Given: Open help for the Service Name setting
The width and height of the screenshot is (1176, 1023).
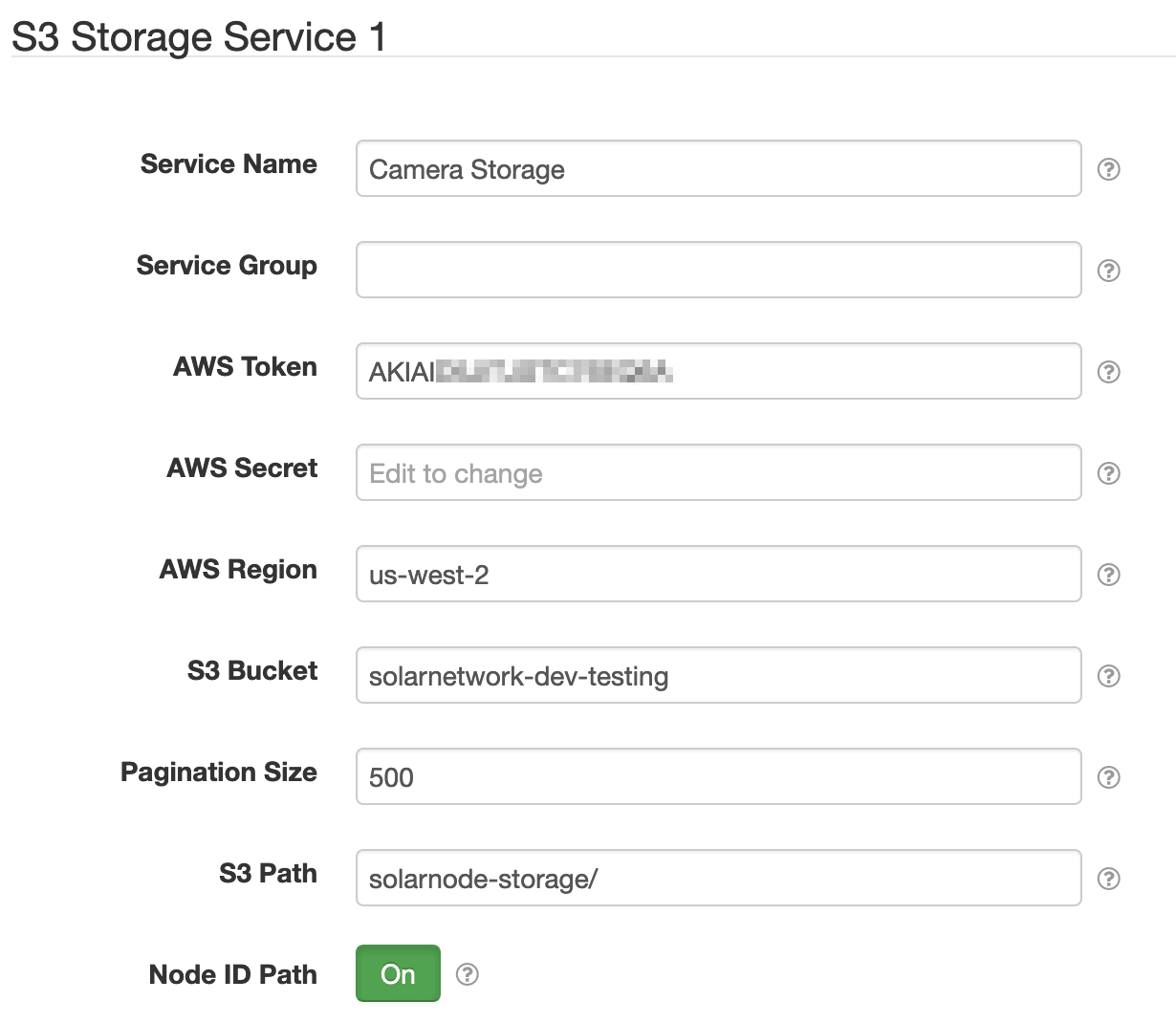Looking at the screenshot, I should pyautogui.click(x=1108, y=169).
